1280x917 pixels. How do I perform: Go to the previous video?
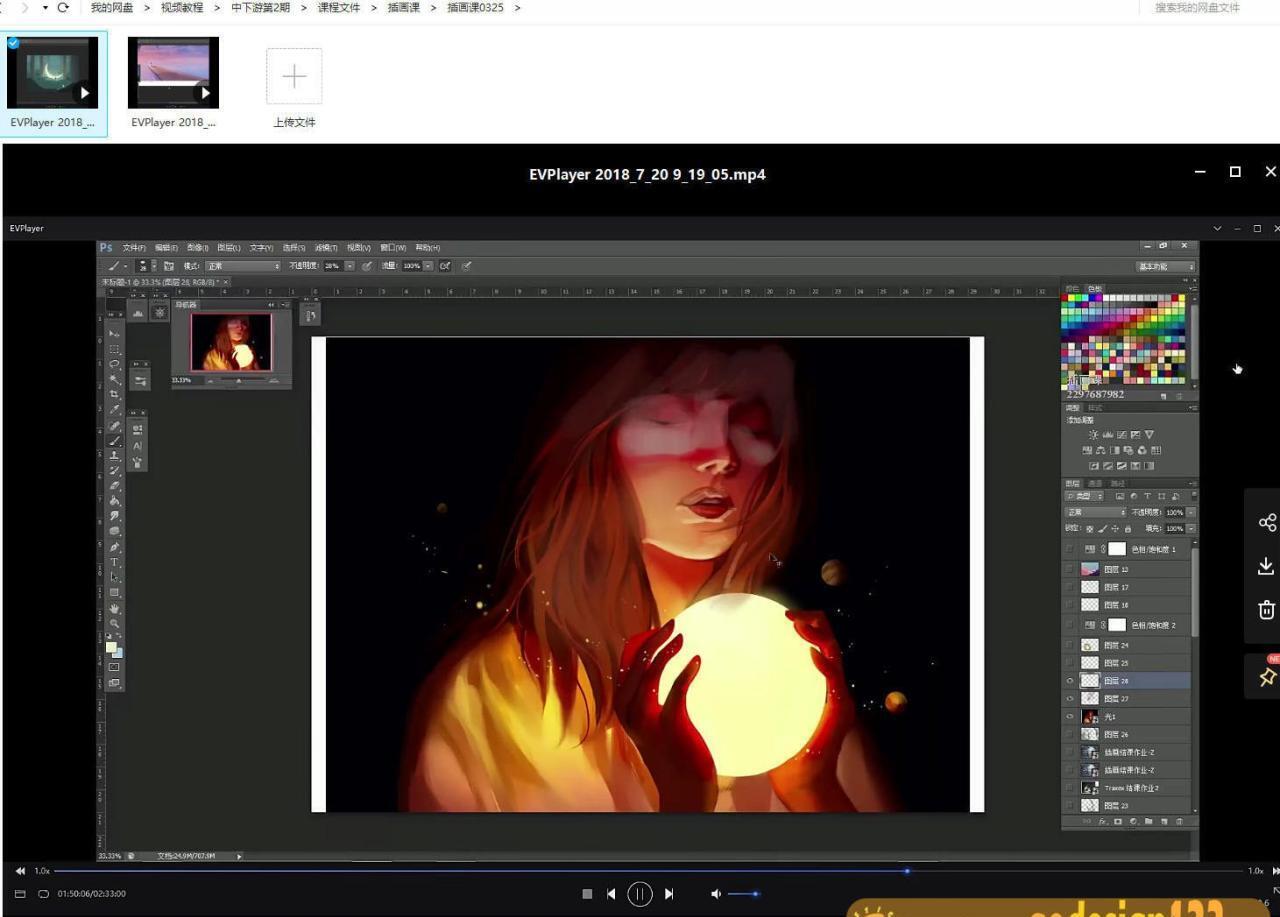tap(611, 894)
